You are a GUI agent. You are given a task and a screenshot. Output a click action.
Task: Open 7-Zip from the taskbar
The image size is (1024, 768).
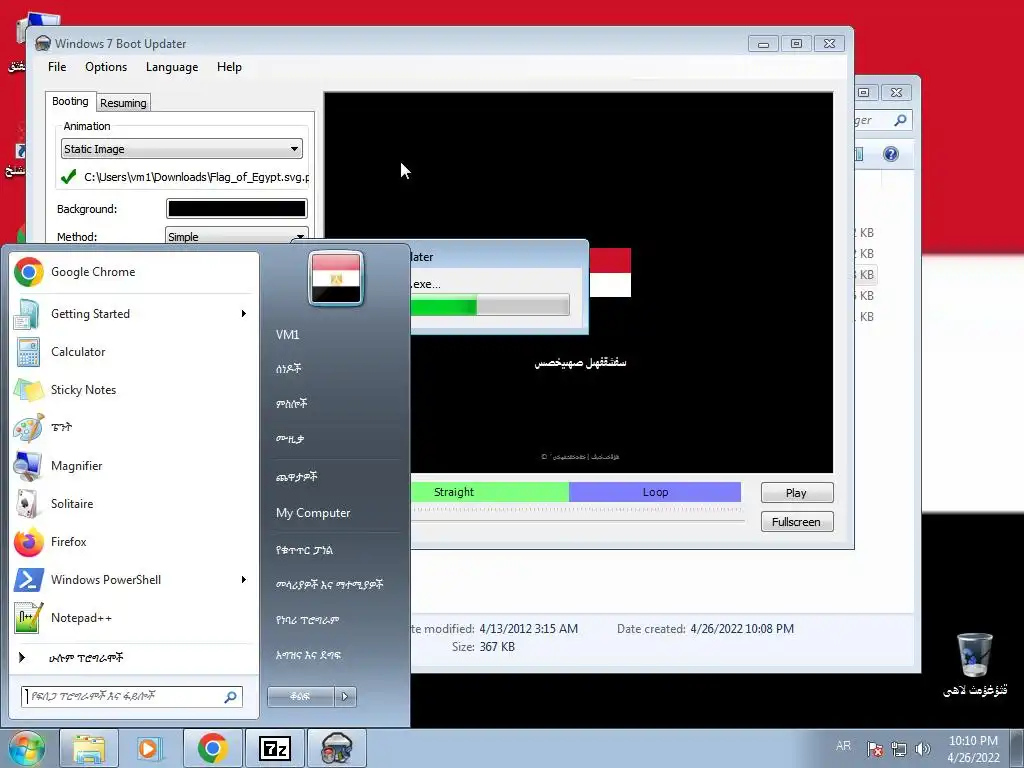pos(274,748)
